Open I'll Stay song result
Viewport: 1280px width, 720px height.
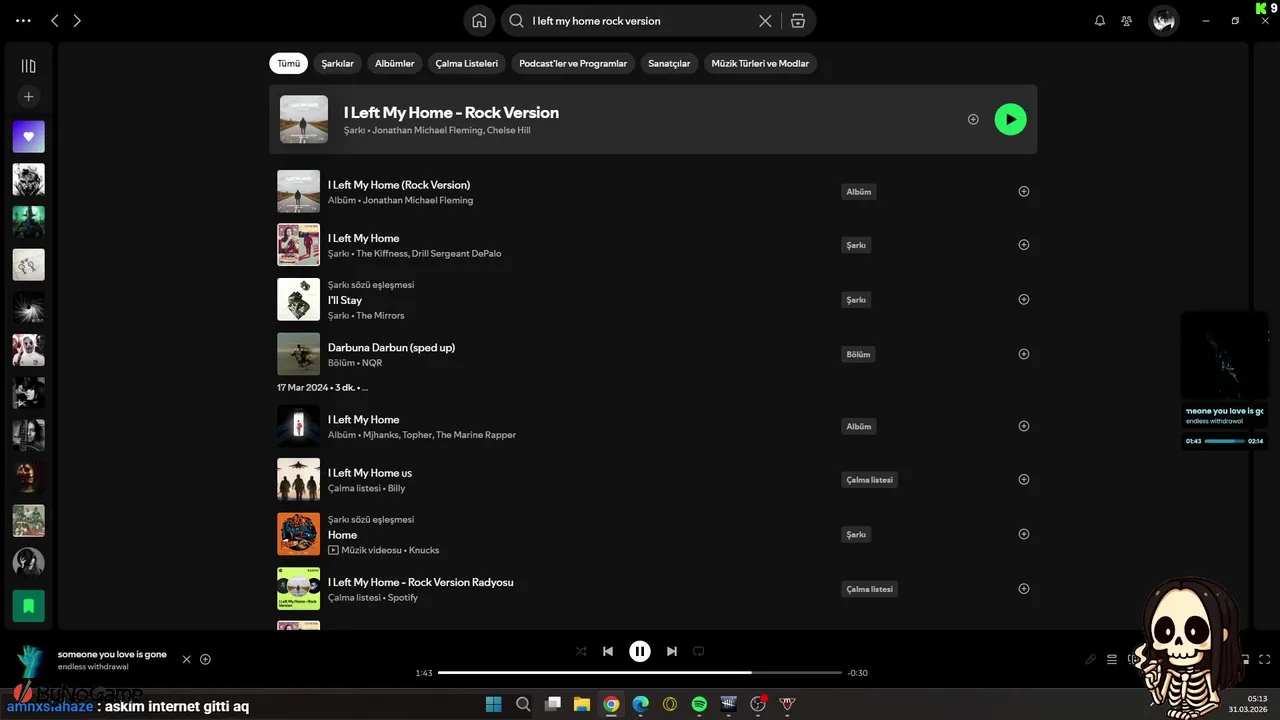point(345,300)
